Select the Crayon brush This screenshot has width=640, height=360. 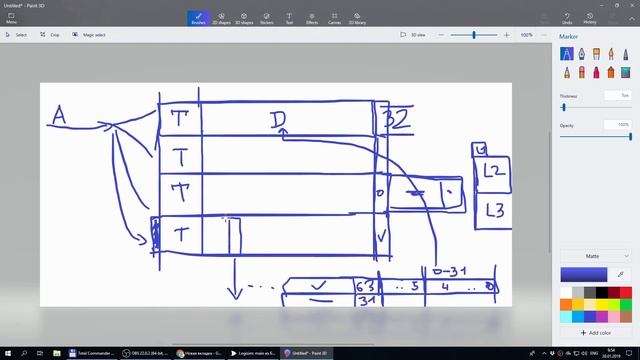coord(596,73)
